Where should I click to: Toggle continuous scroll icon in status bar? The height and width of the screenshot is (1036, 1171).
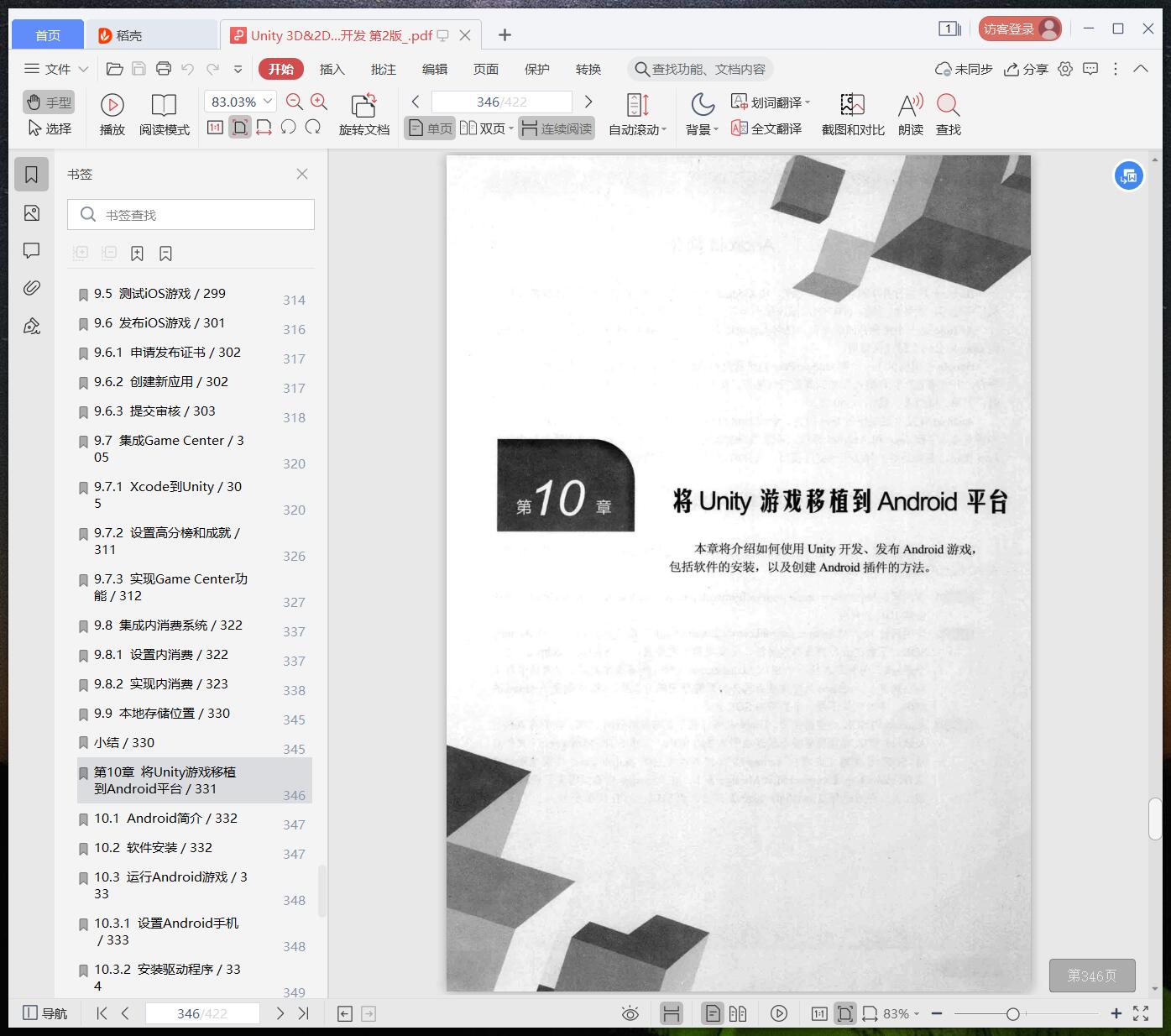click(671, 1013)
